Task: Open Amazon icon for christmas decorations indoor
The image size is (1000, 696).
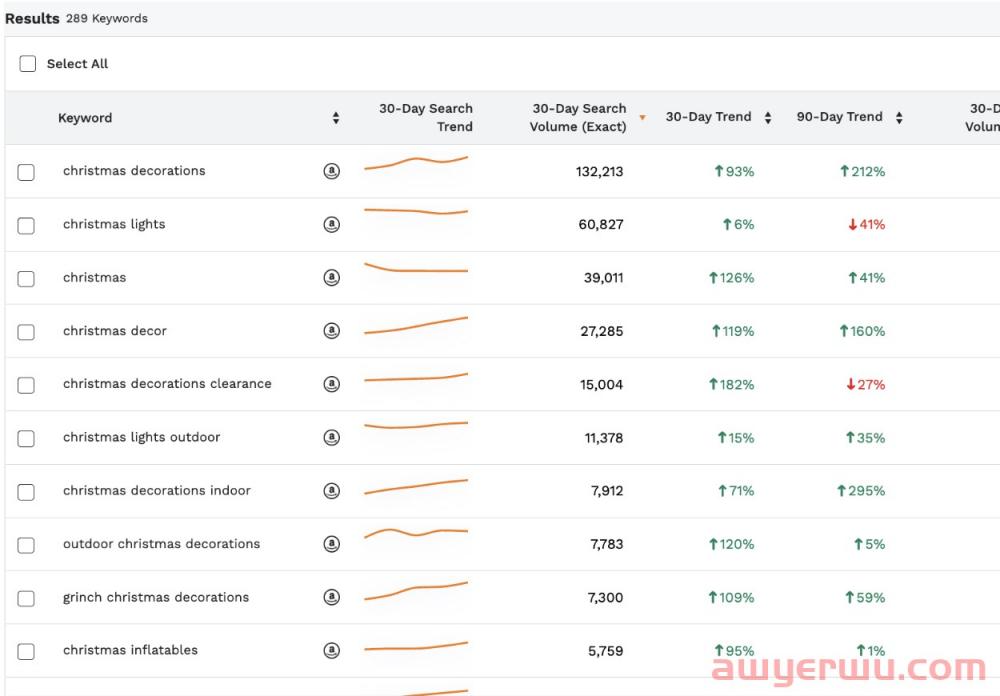Action: coord(332,491)
